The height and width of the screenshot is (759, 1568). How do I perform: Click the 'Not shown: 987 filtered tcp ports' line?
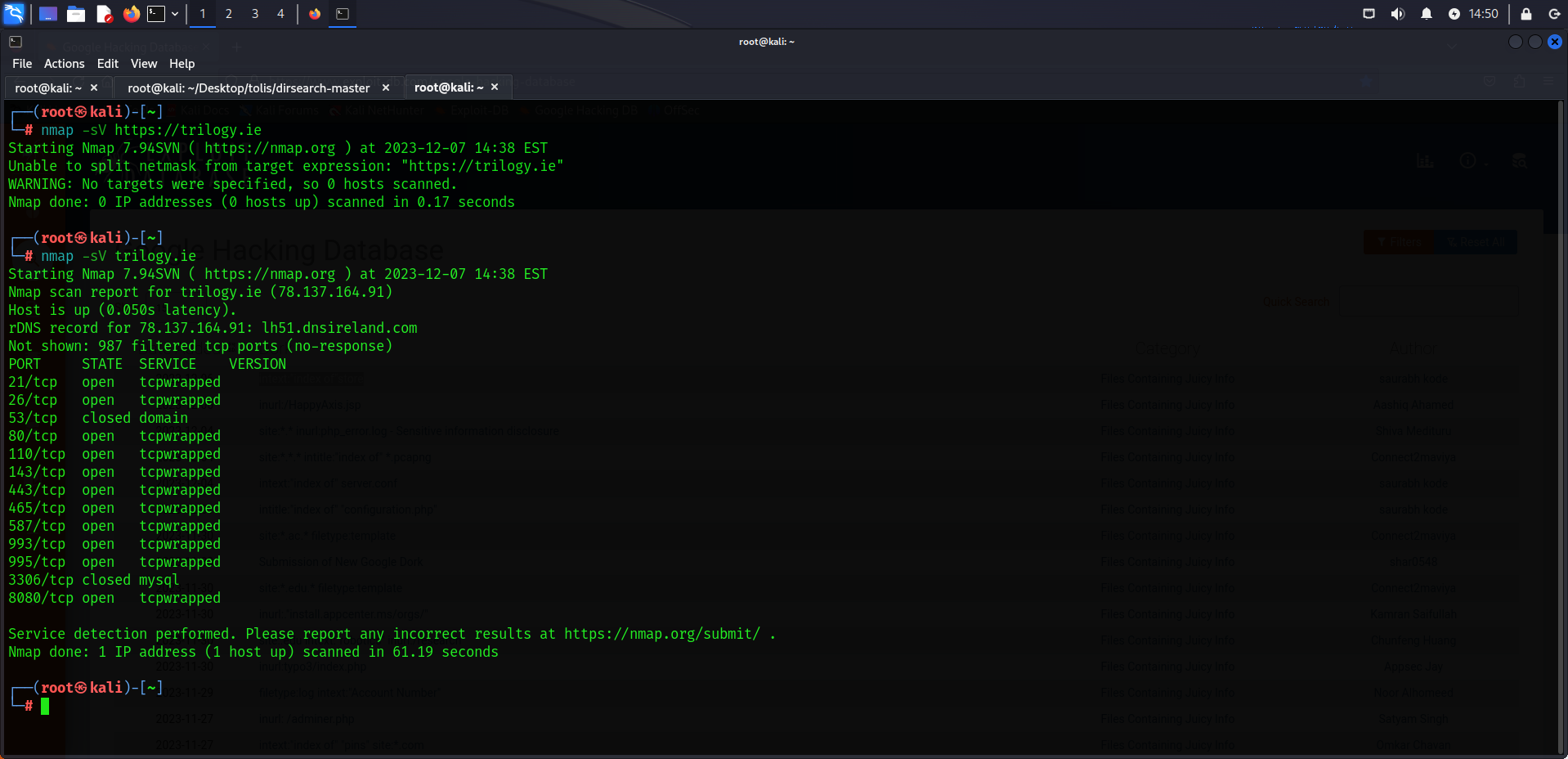click(x=200, y=346)
